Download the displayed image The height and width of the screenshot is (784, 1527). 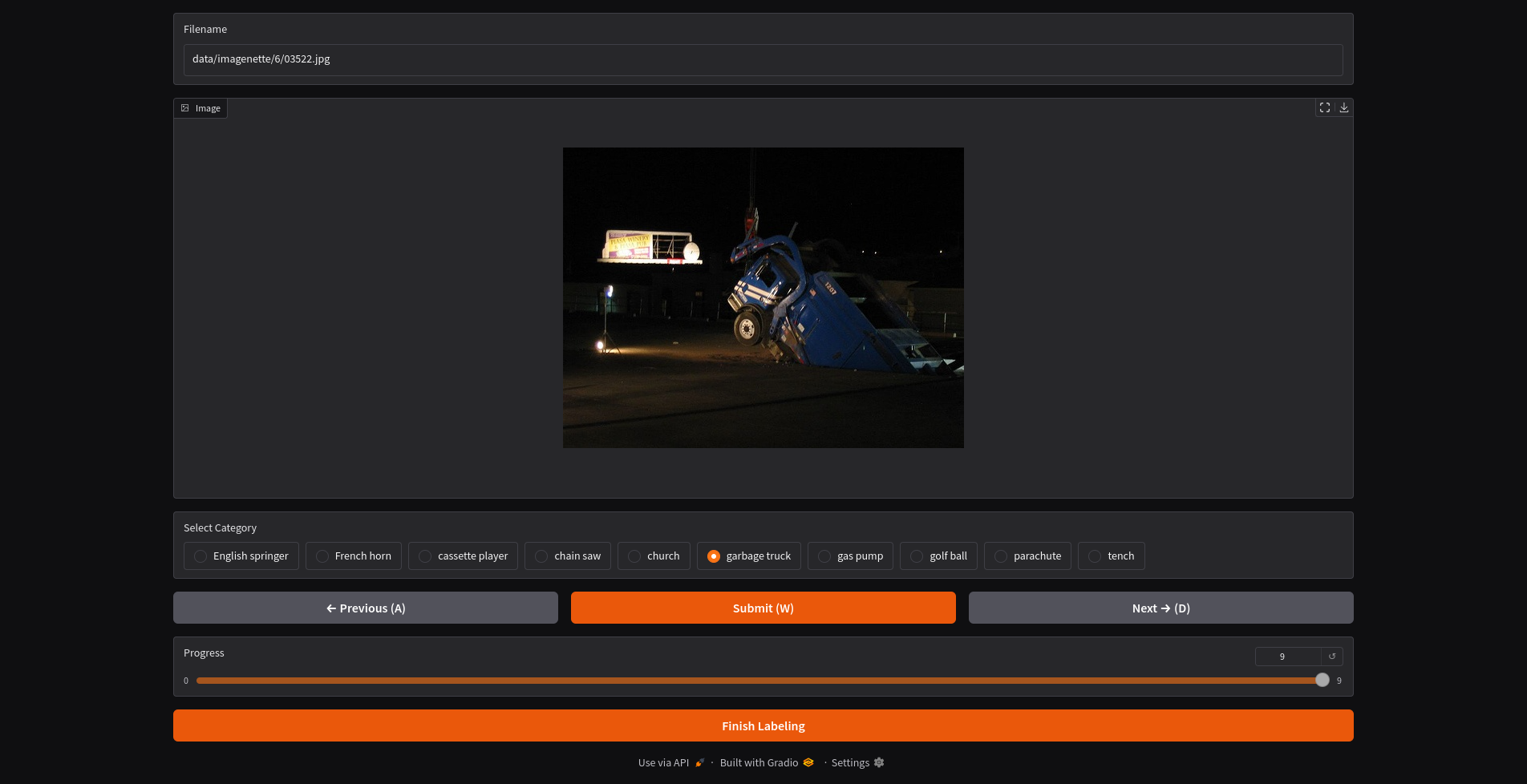tap(1344, 107)
